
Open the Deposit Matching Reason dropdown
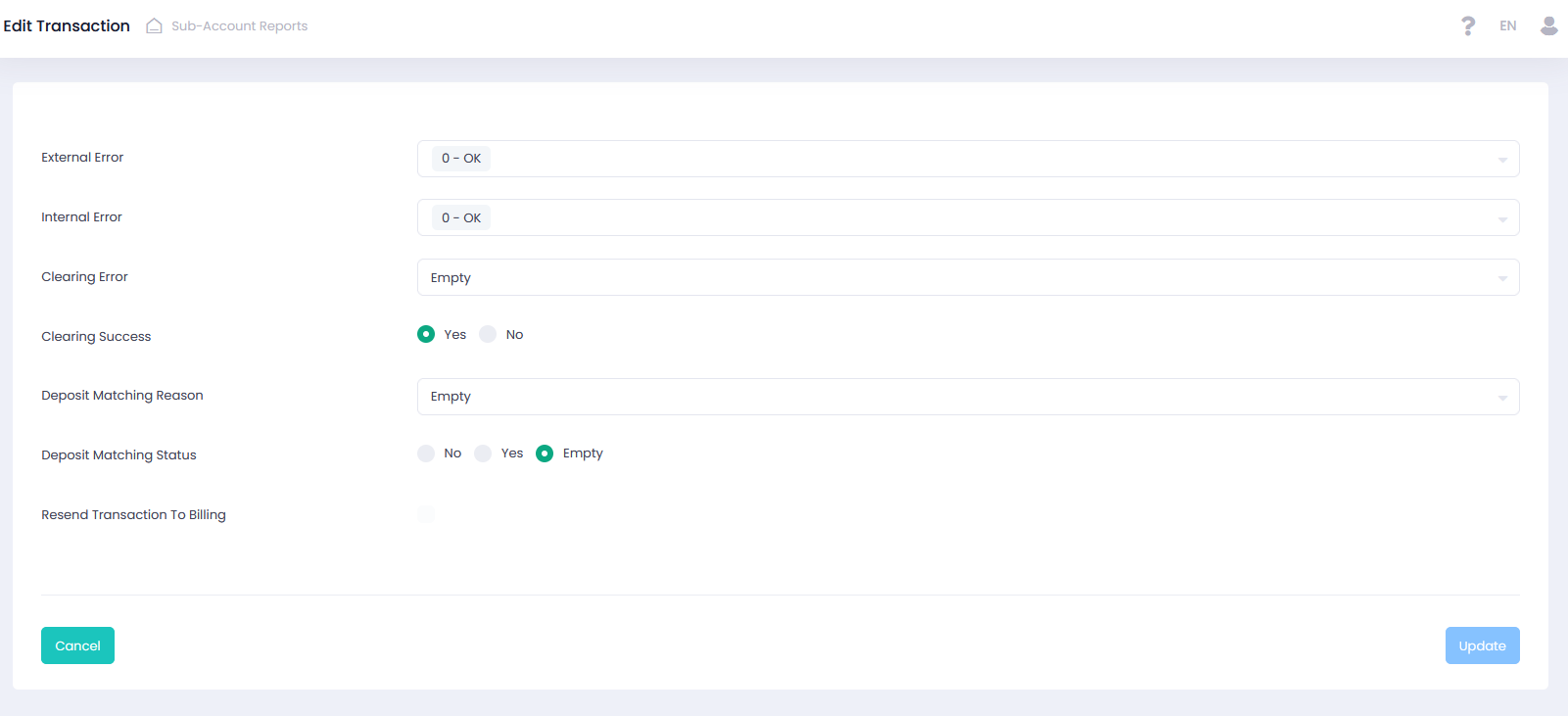coord(967,397)
